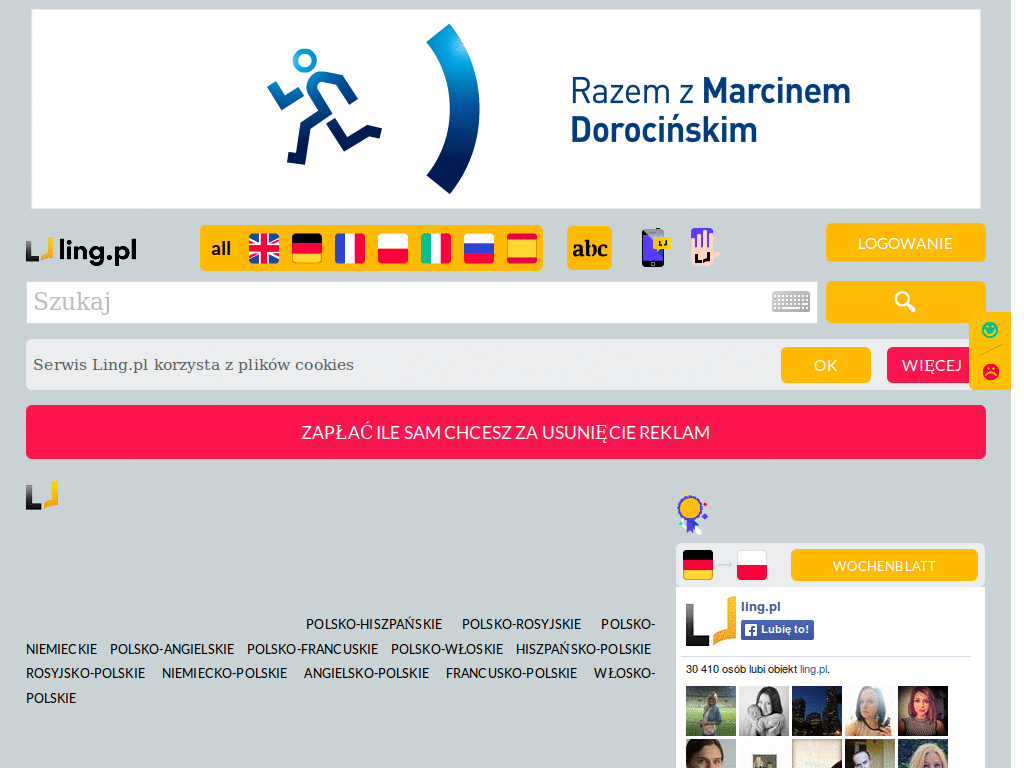Open the POLSKO-FRANCUSKIE dictionary link

pyautogui.click(x=312, y=649)
